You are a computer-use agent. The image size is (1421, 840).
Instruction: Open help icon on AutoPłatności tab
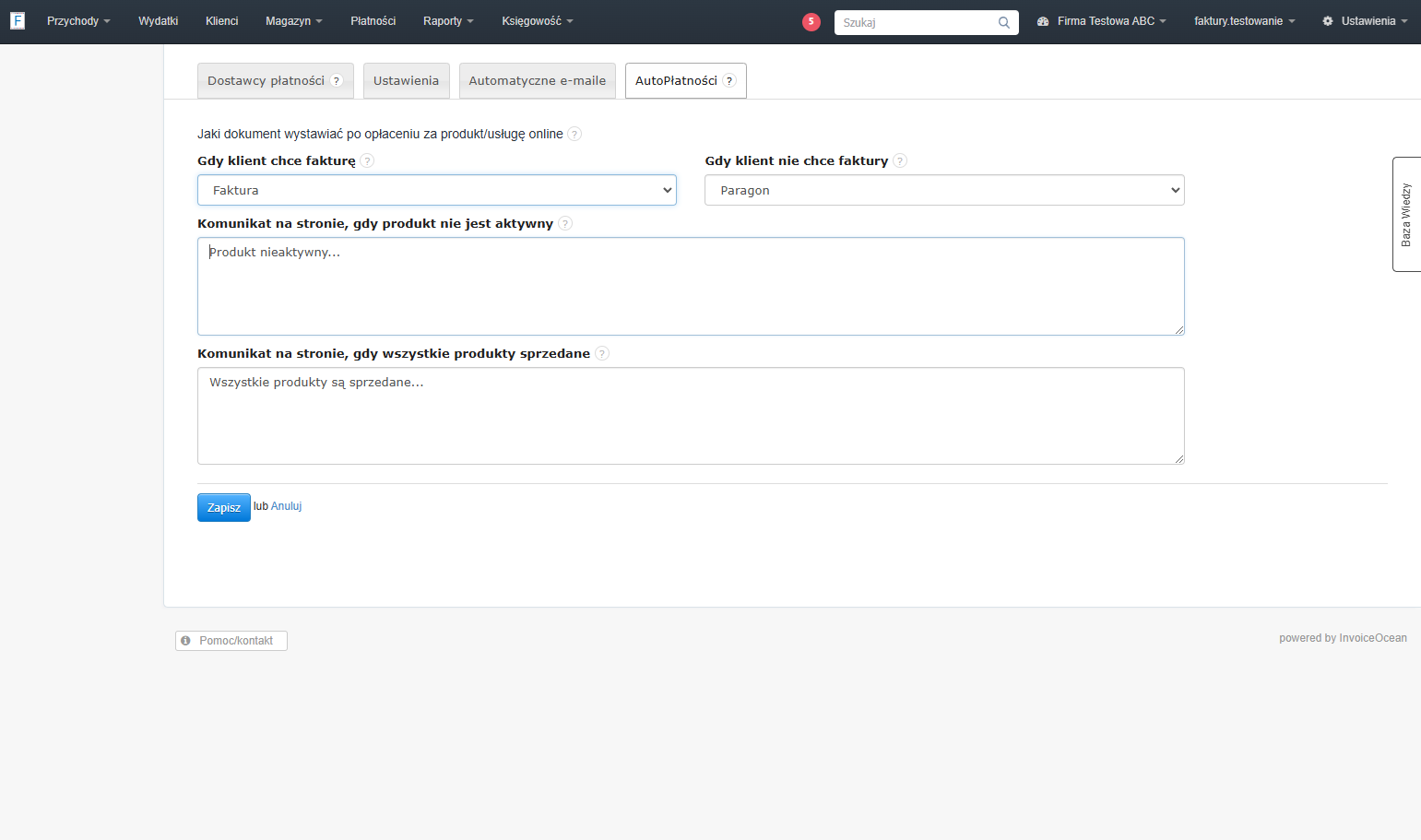pos(729,81)
